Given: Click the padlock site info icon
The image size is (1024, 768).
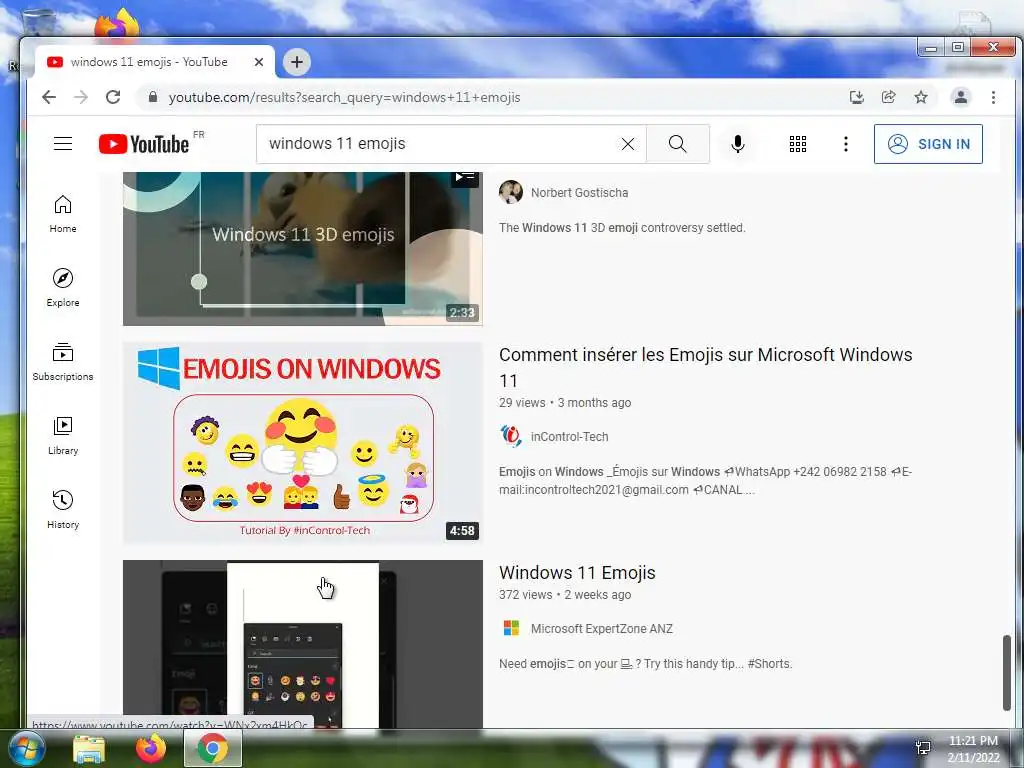Looking at the screenshot, I should coord(153,97).
